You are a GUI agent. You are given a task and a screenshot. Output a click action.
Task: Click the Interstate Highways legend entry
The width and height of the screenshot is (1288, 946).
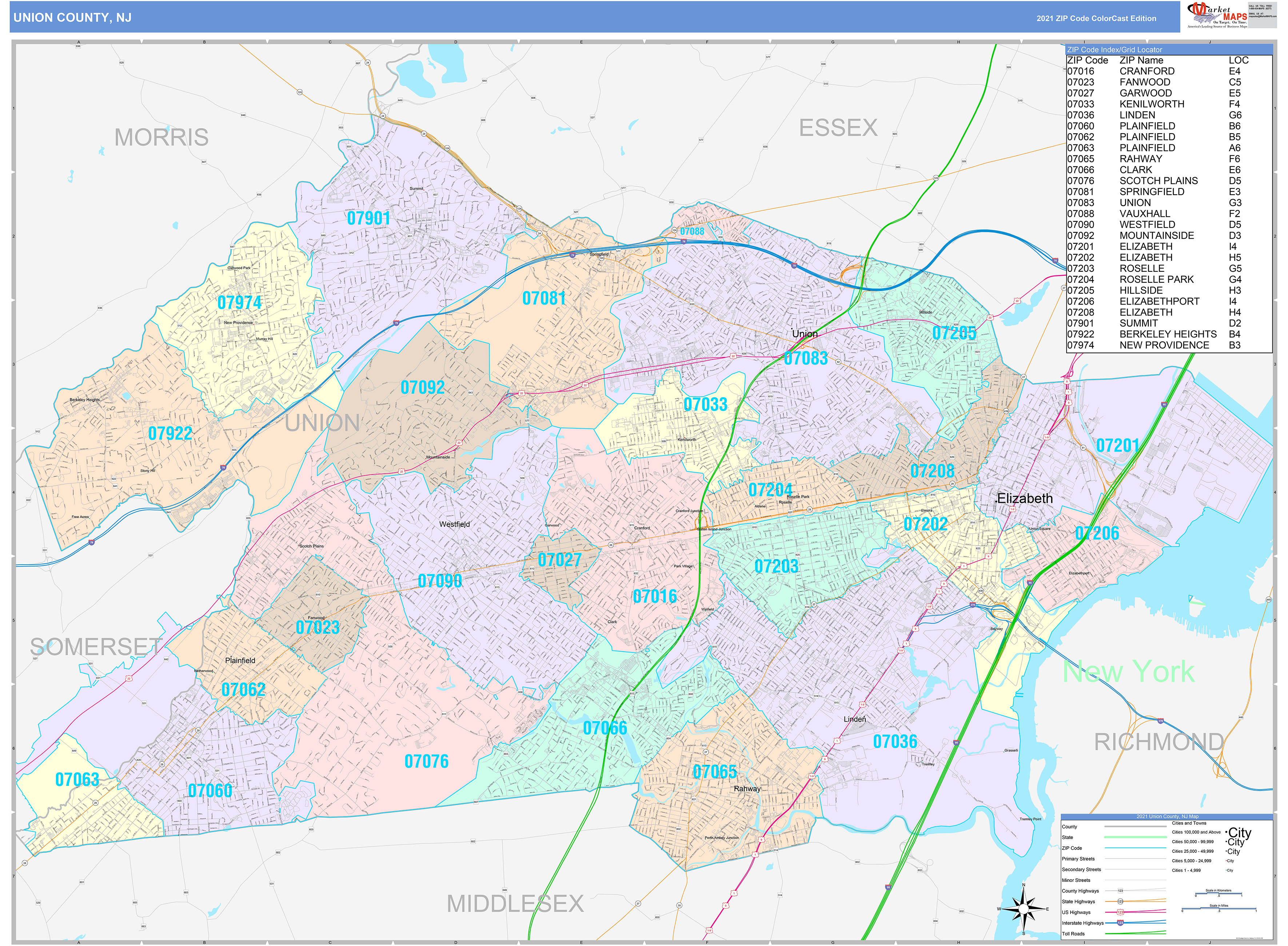pyautogui.click(x=1113, y=923)
